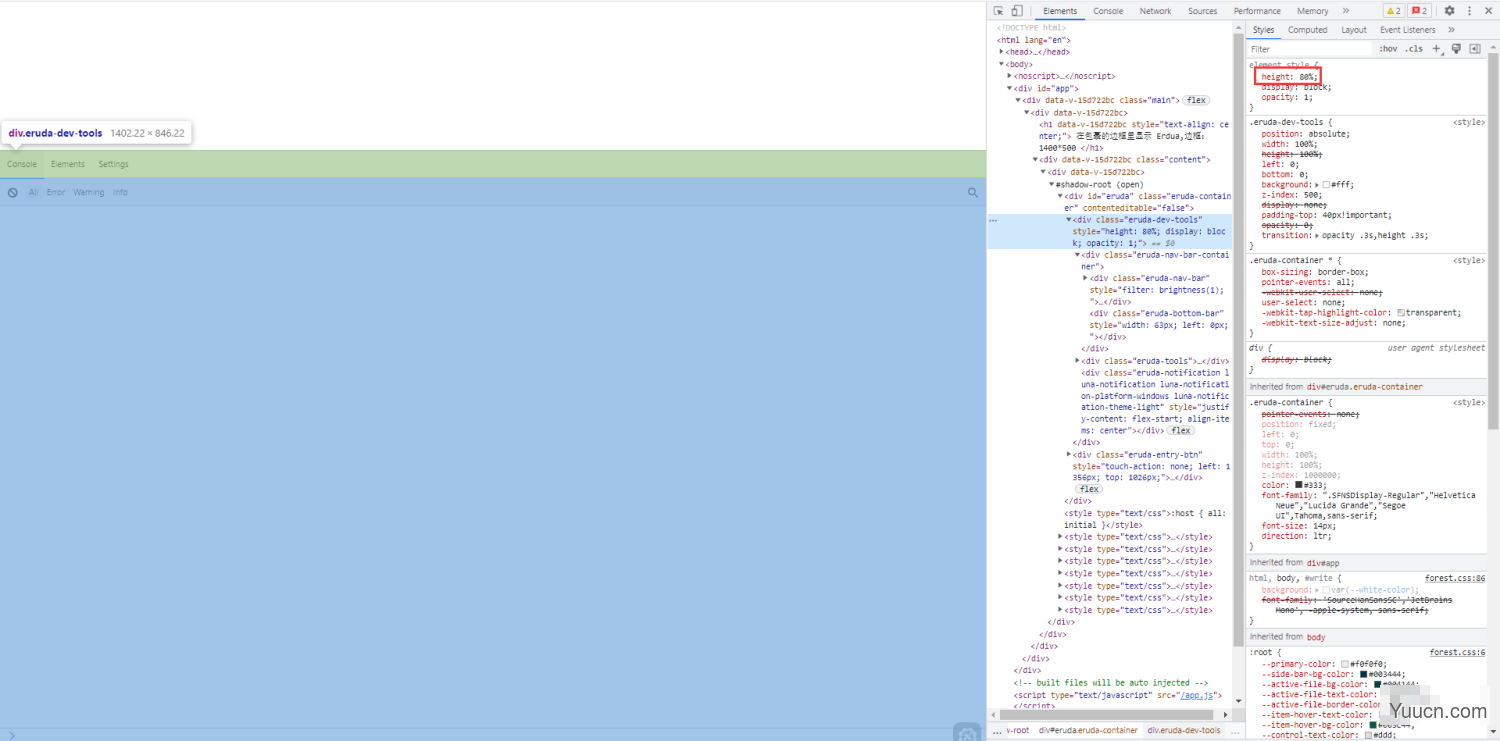The image size is (1500, 741).
Task: Expand first collapsed style type="text/css" node
Action: pyautogui.click(x=1061, y=537)
